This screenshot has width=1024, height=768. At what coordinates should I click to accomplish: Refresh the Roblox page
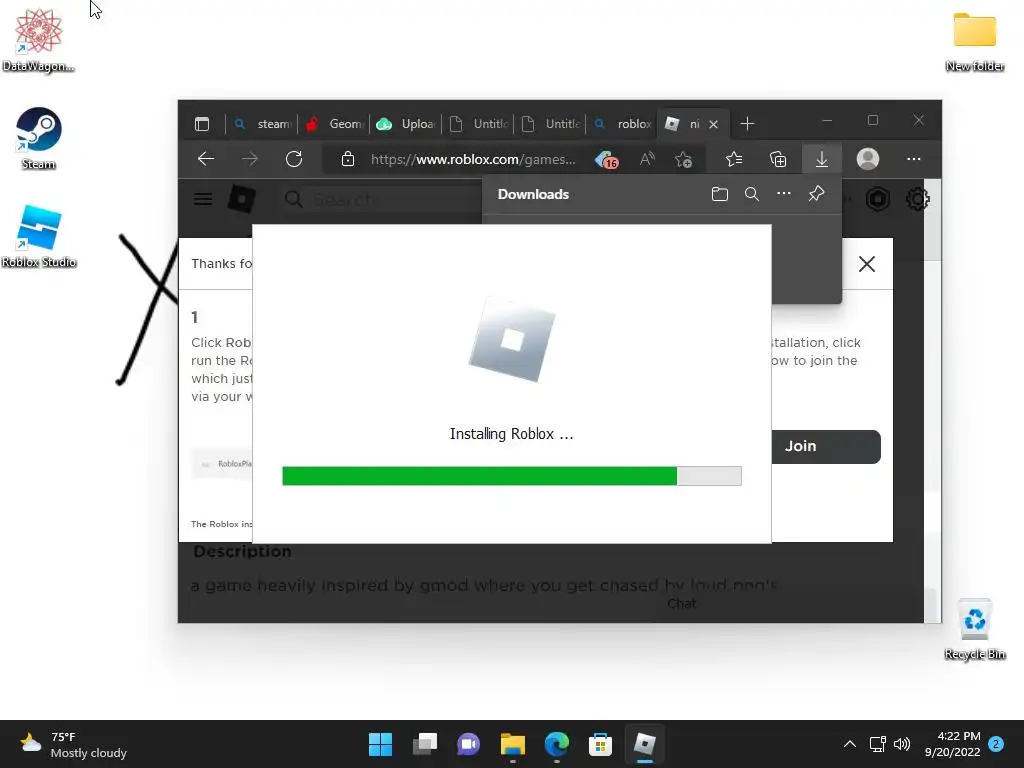[x=294, y=159]
